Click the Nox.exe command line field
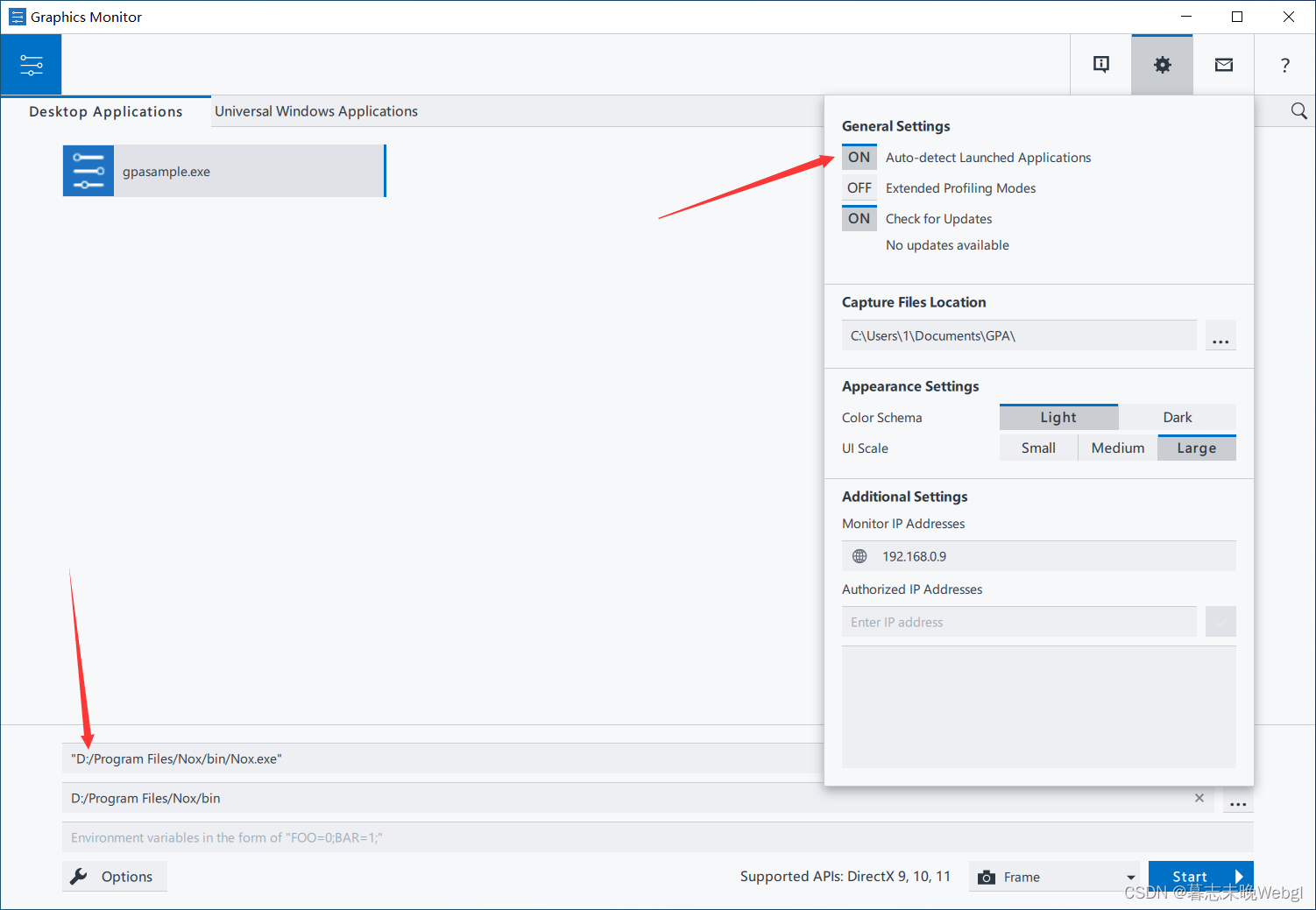This screenshot has width=1316, height=910. (x=443, y=758)
